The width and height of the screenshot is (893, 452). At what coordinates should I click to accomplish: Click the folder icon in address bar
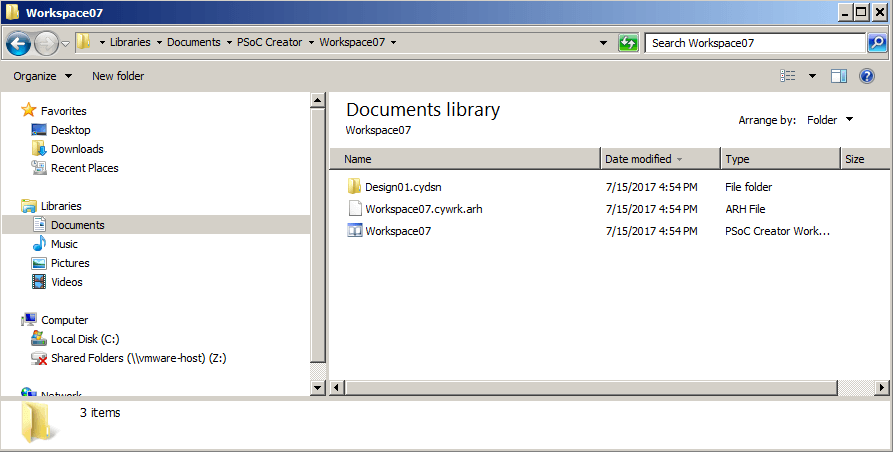click(84, 42)
